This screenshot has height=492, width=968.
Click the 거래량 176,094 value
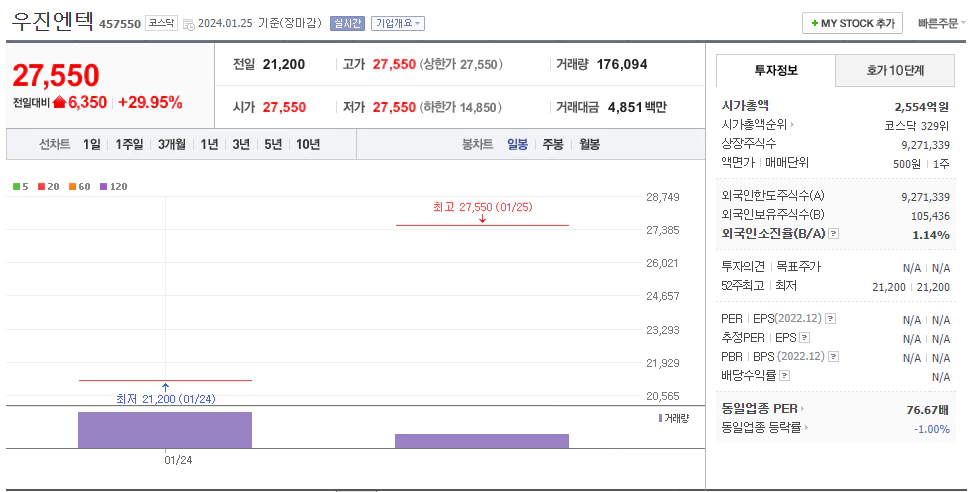(622, 64)
